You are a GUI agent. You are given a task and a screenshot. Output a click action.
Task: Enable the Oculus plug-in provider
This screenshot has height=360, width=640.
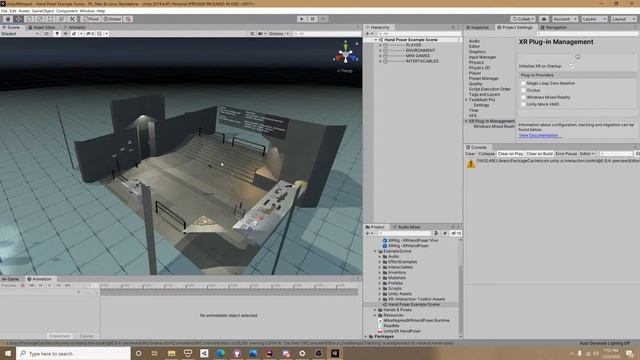click(x=523, y=90)
